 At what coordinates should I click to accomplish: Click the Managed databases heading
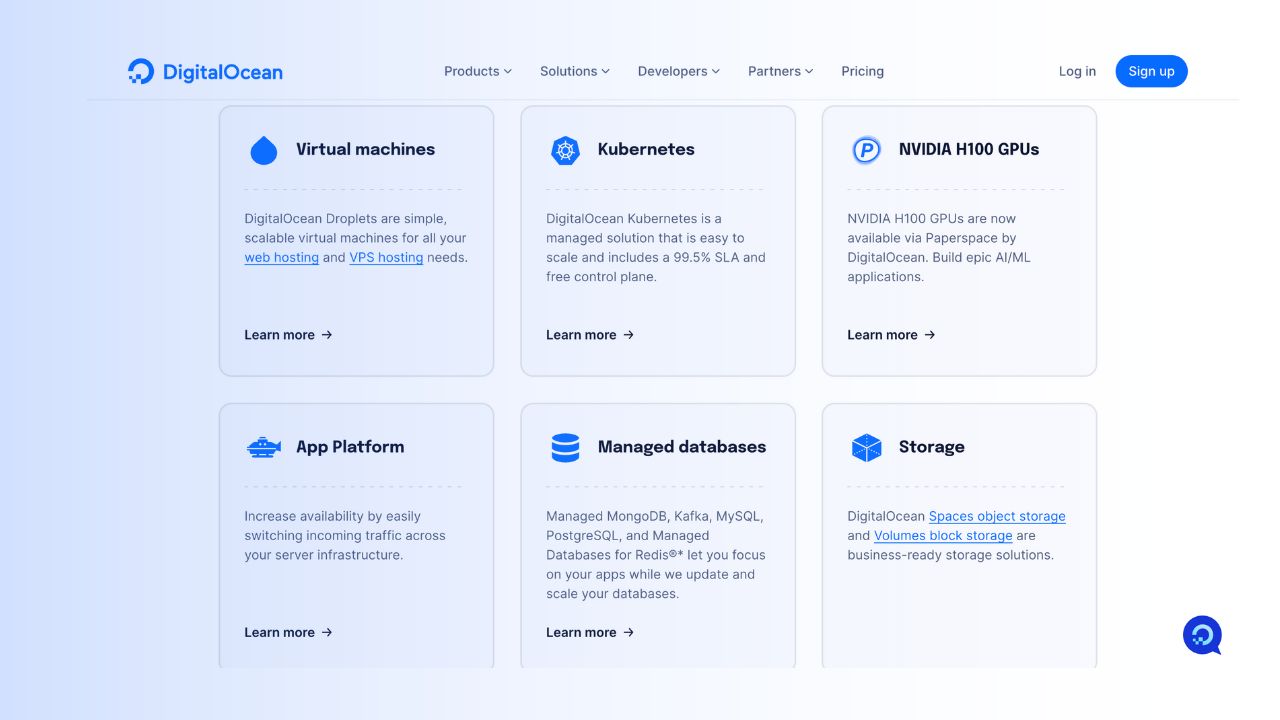tap(682, 447)
